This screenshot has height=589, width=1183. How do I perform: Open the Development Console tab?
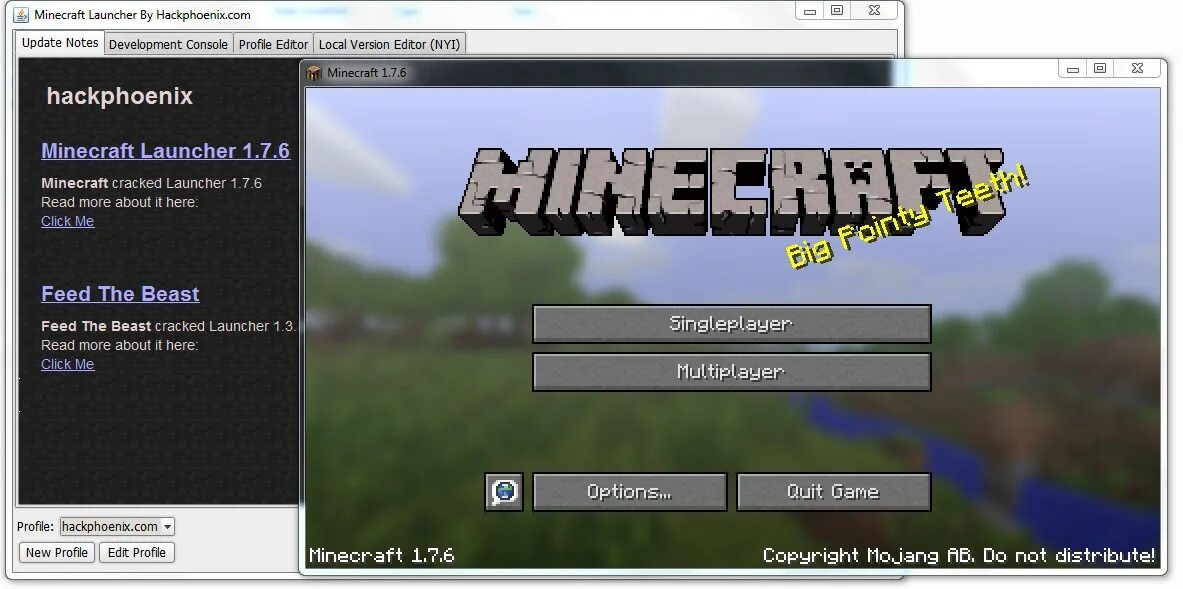[168, 44]
